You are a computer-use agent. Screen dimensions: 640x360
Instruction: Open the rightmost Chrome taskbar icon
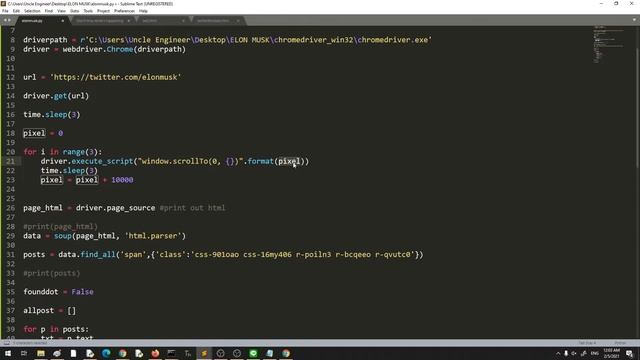point(286,353)
